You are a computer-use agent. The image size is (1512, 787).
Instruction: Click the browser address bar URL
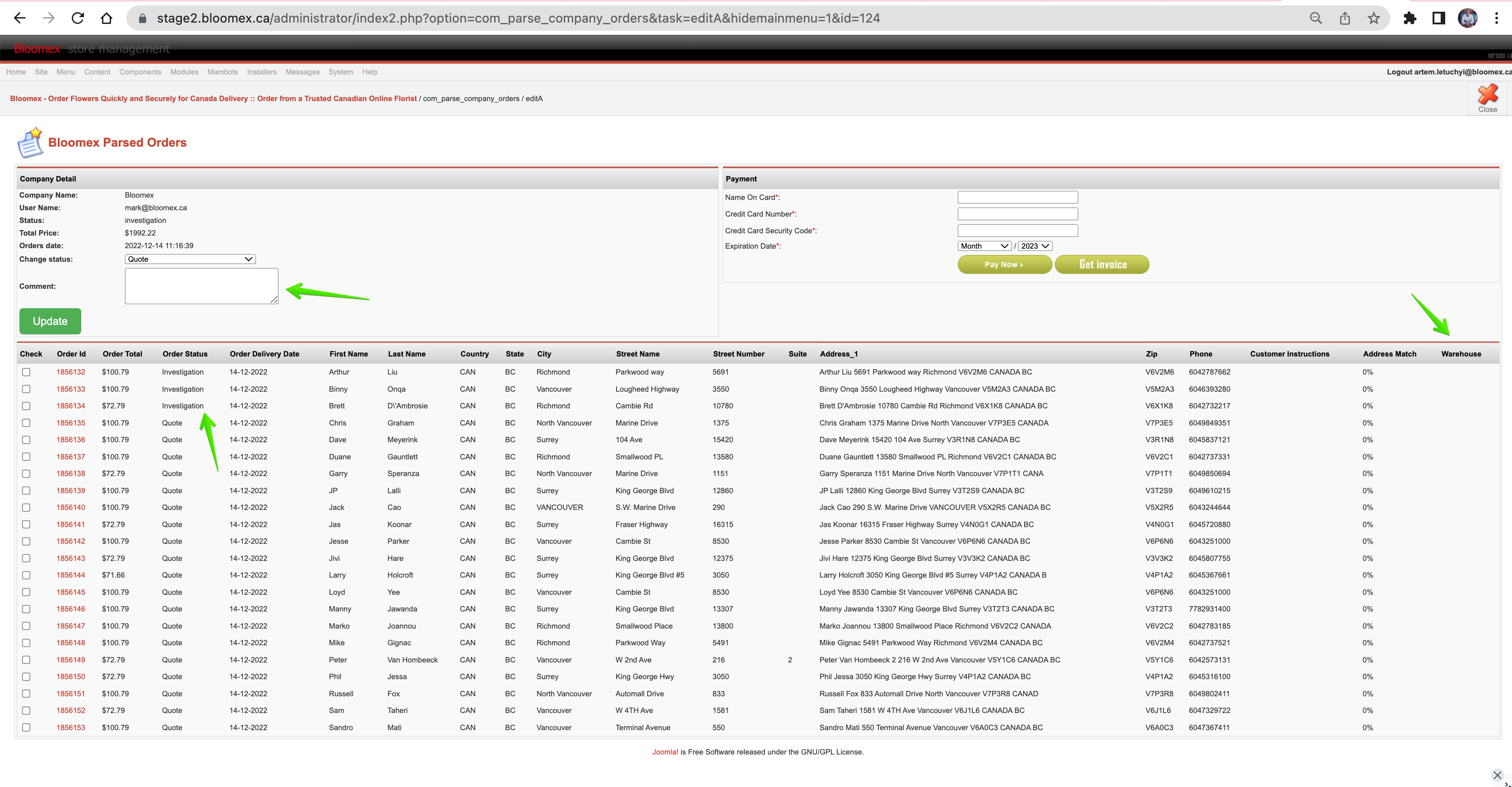tap(518, 18)
